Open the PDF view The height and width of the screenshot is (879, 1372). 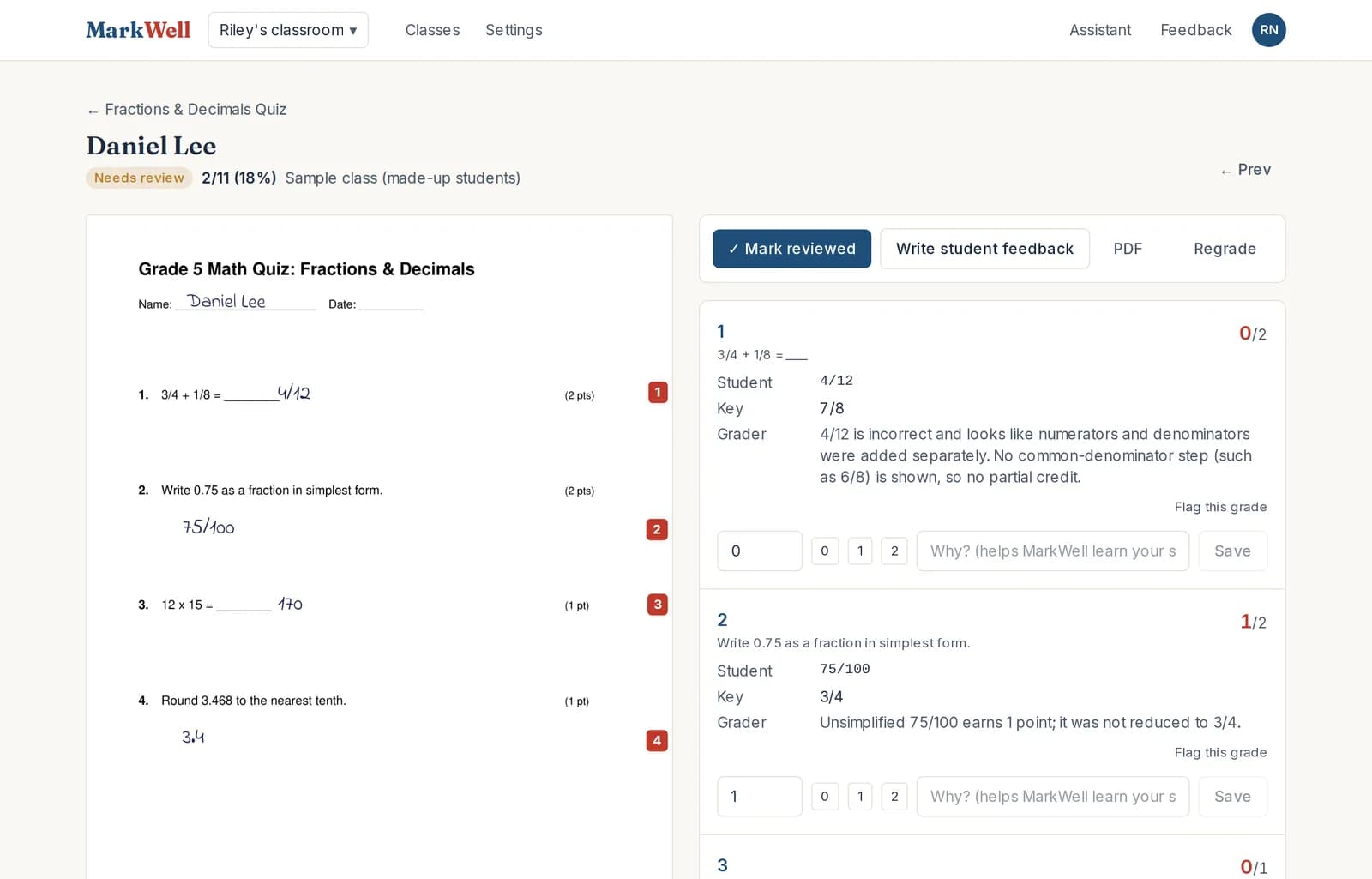1128,249
